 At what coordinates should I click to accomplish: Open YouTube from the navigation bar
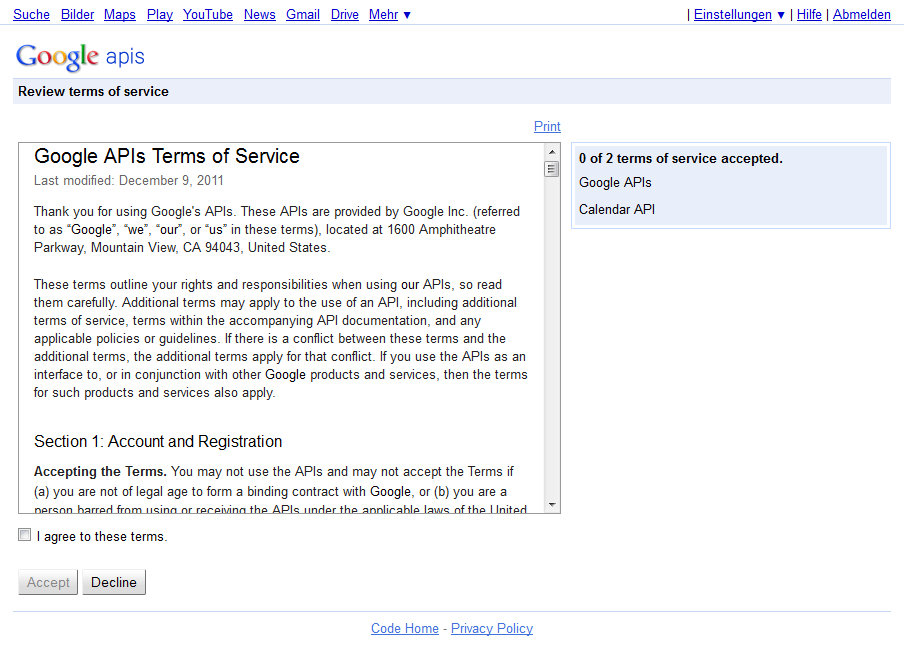coord(207,14)
